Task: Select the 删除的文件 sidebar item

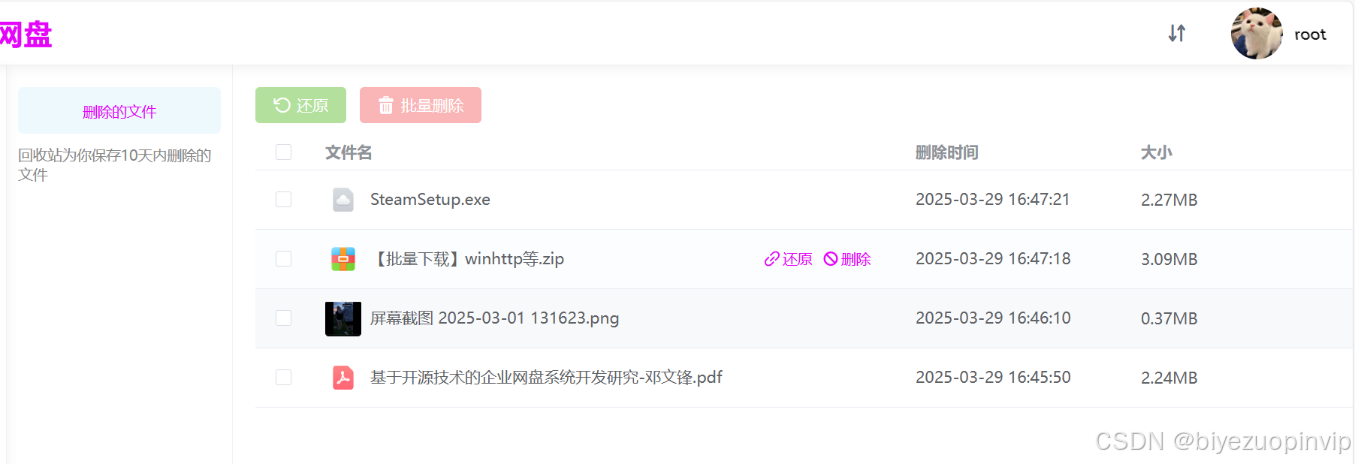Action: [x=119, y=111]
